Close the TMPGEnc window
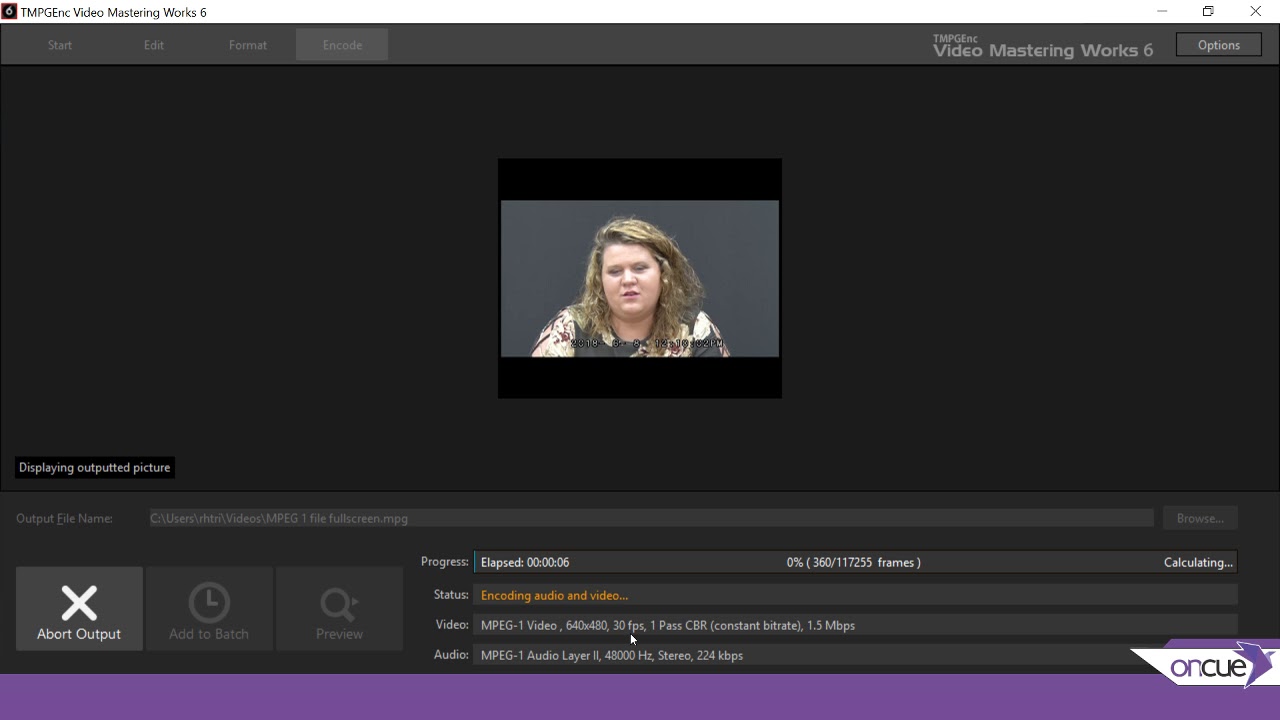 click(x=1256, y=12)
